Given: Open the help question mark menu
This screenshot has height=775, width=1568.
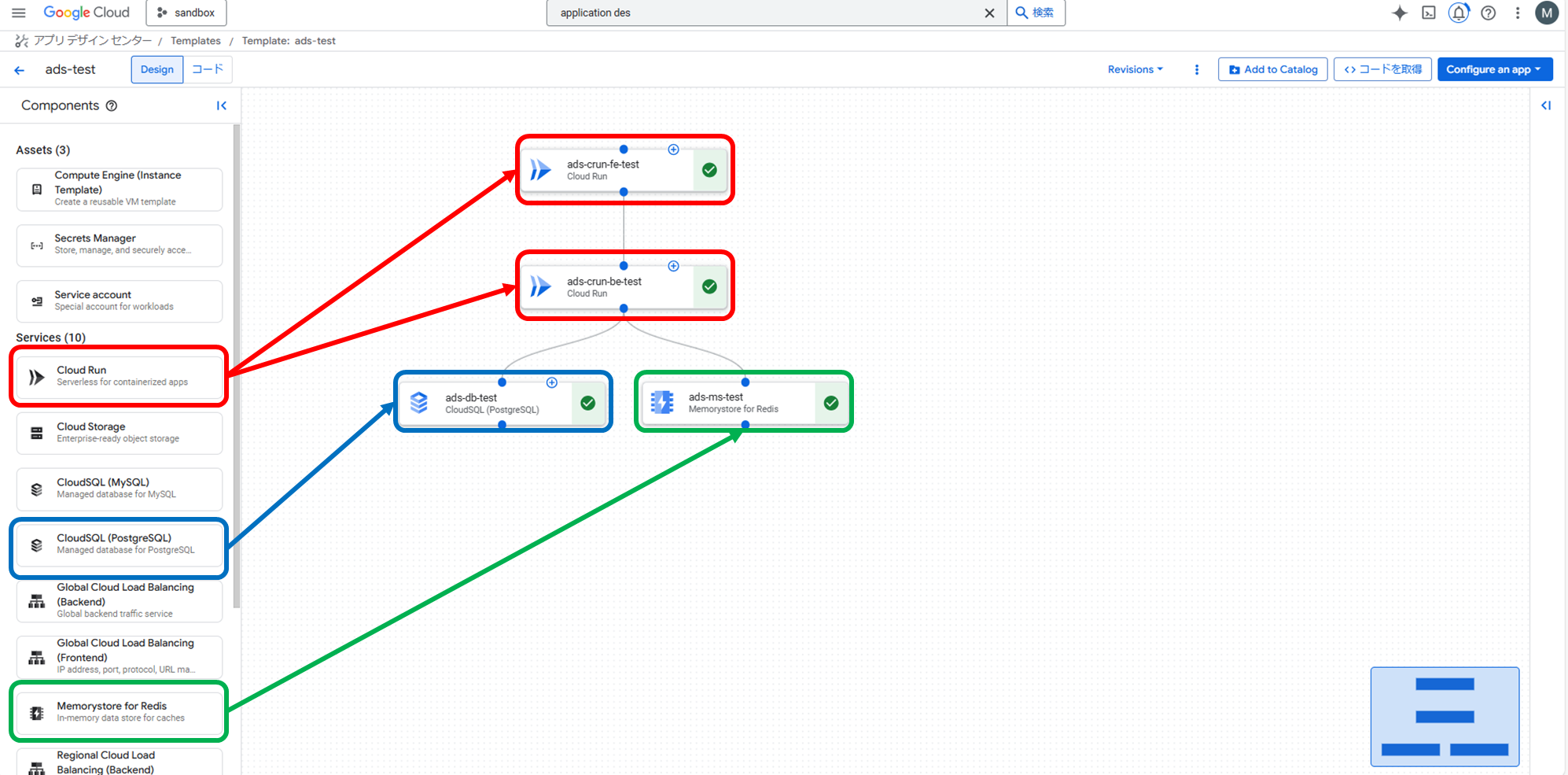Looking at the screenshot, I should [x=1488, y=13].
